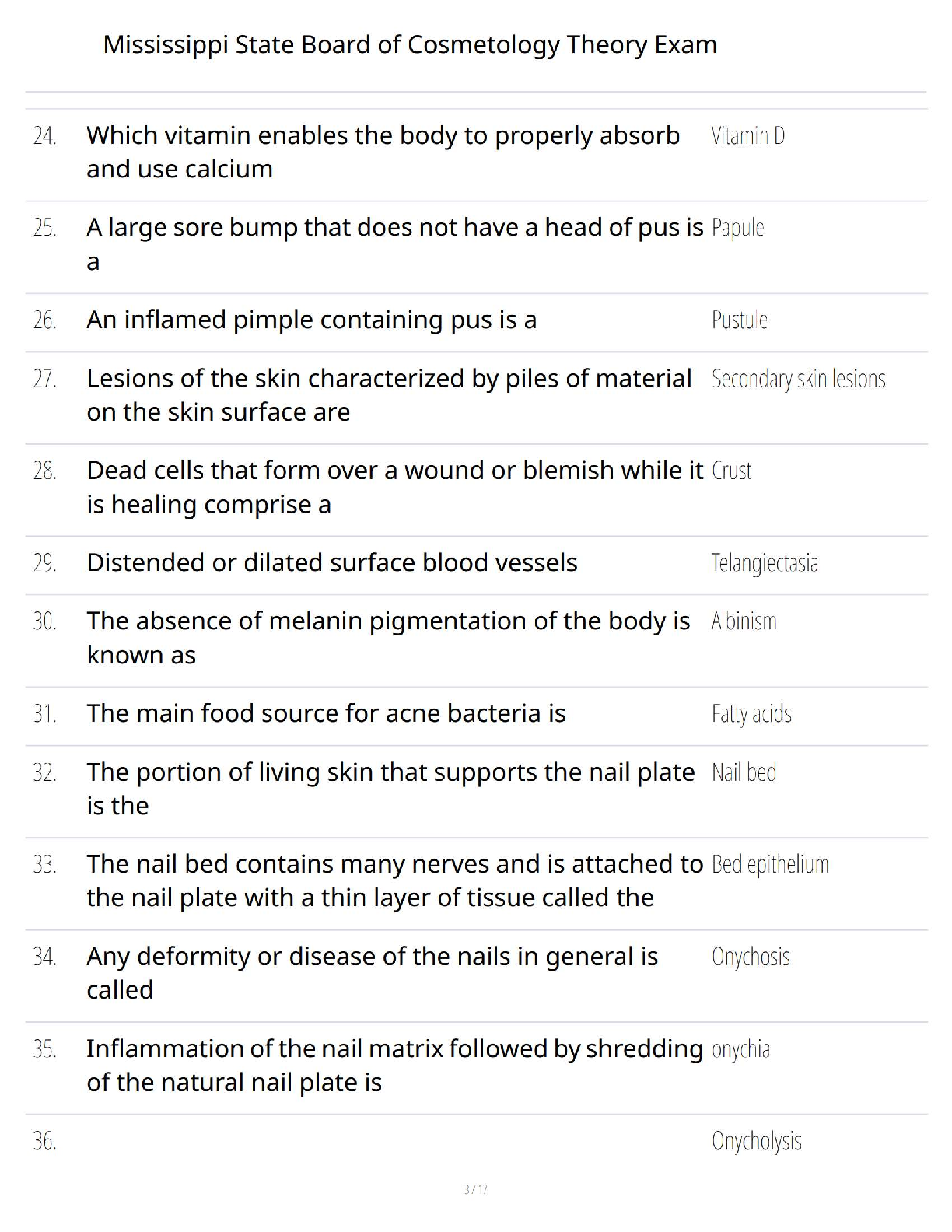This screenshot has width=952, height=1232.
Task: Click the lowercase "onychia" answer
Action: coord(740,1049)
